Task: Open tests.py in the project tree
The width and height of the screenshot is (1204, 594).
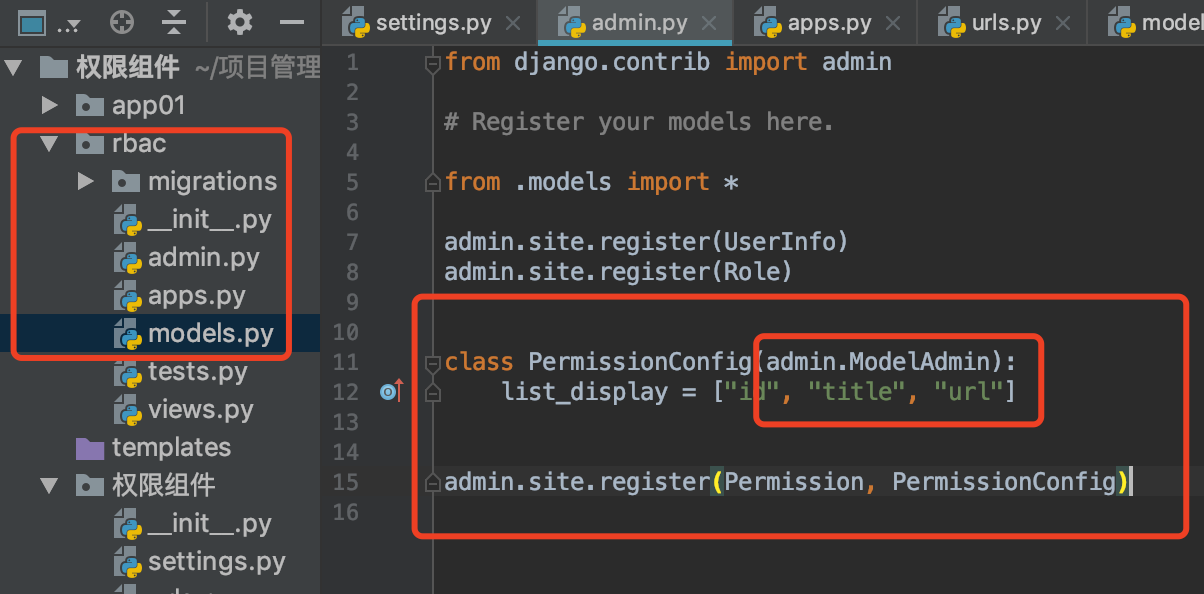Action: [197, 371]
